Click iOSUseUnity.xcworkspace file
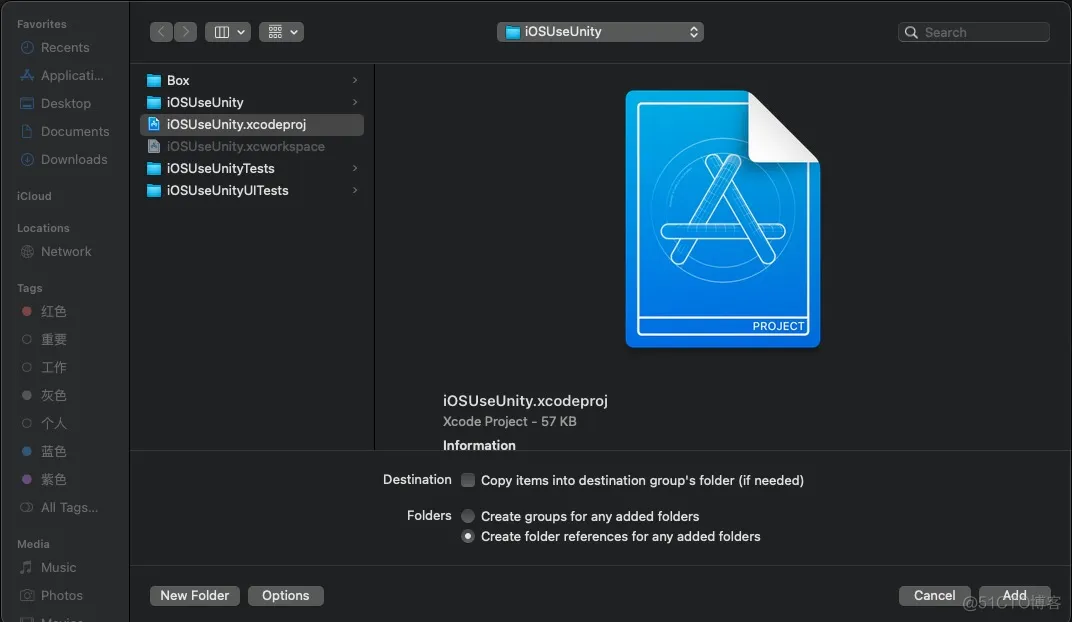Viewport: 1072px width, 622px height. pos(252,146)
